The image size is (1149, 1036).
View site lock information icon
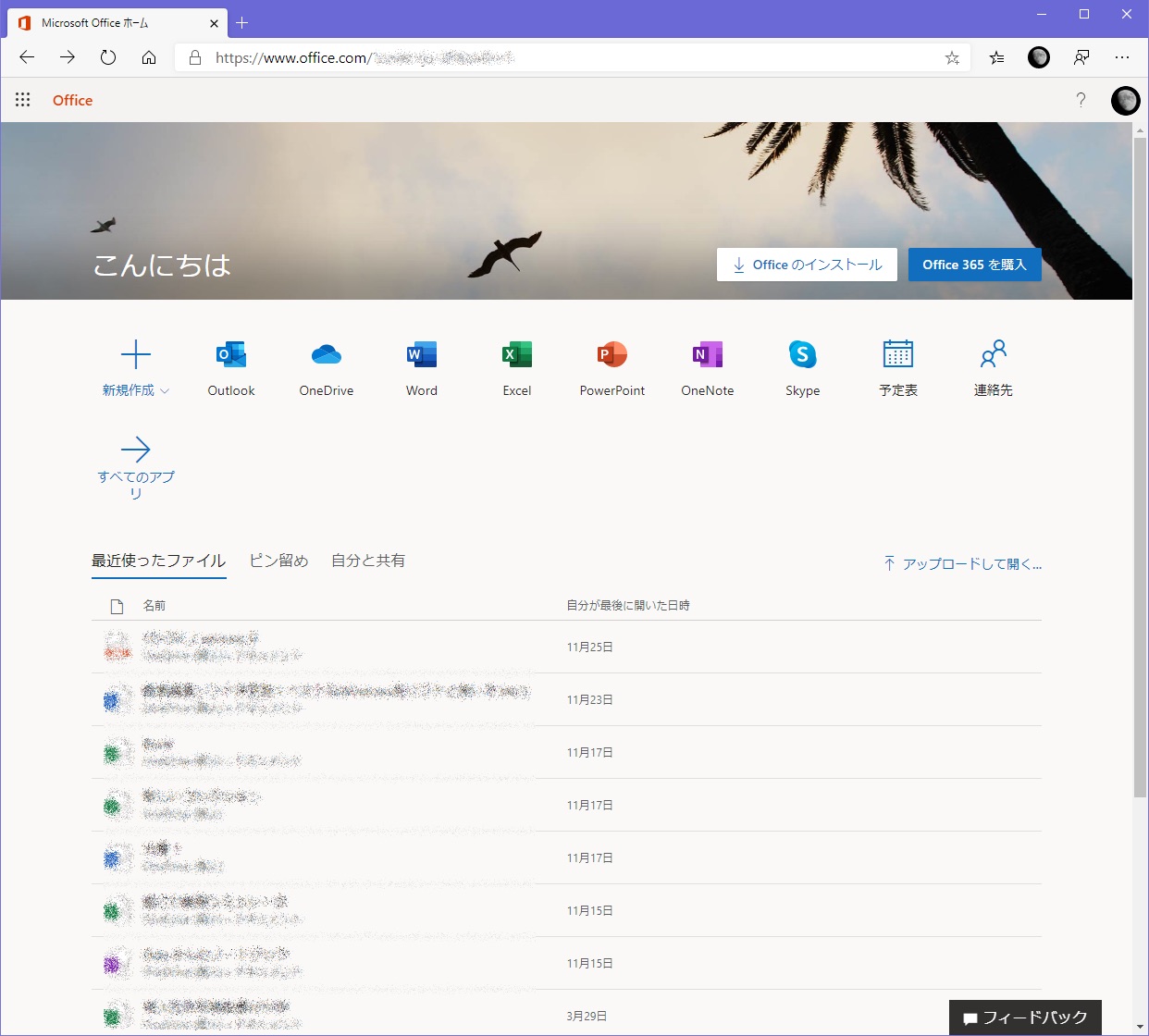(x=195, y=57)
